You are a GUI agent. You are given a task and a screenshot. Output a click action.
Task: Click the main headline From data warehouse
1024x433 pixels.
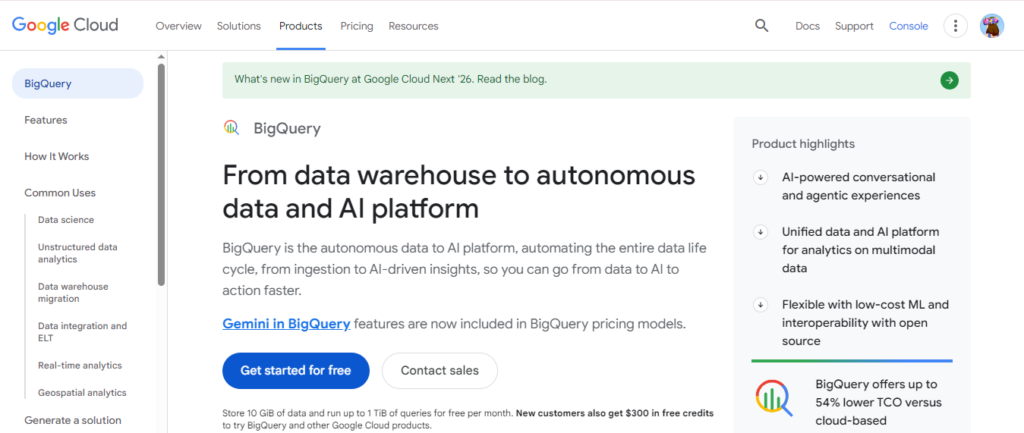[x=459, y=193]
